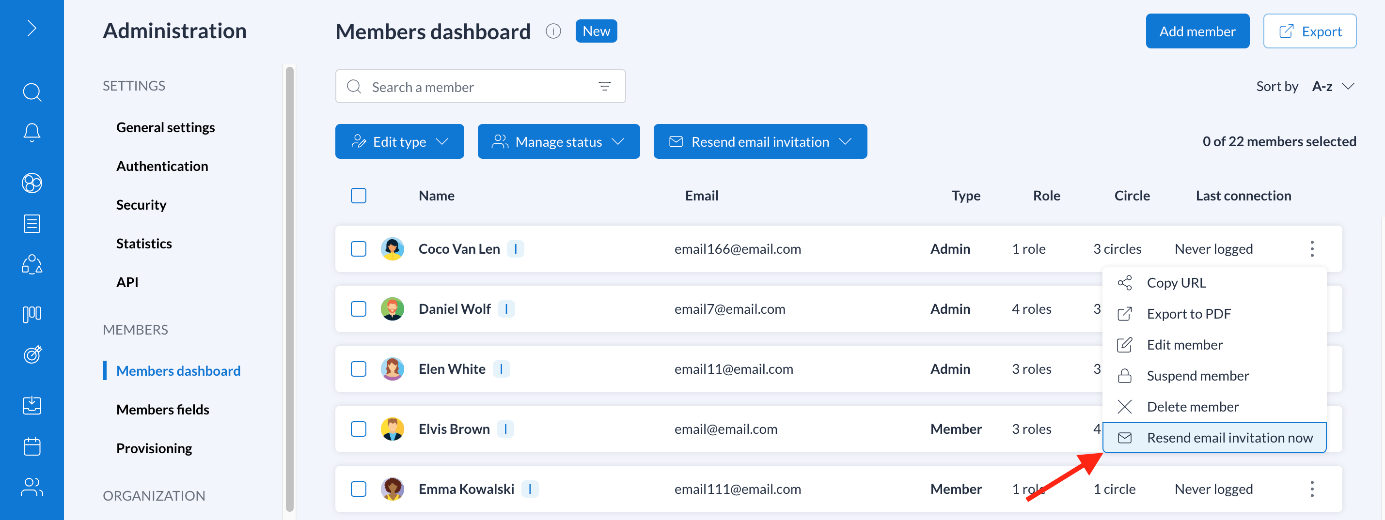Viewport: 1385px width, 520px height.
Task: Click Elen White's avatar
Action: (392, 369)
